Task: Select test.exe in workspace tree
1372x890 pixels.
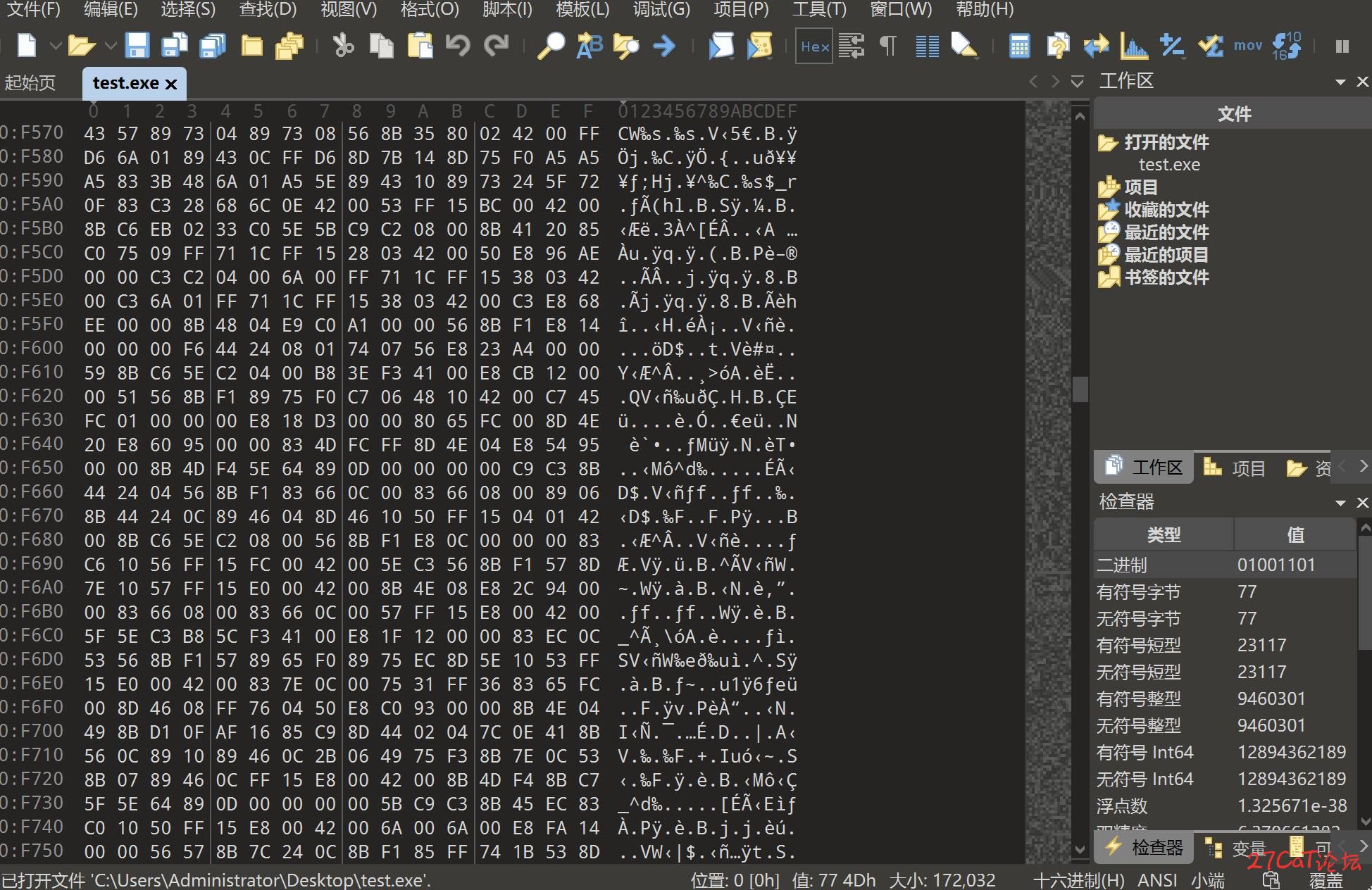Action: pos(1169,165)
